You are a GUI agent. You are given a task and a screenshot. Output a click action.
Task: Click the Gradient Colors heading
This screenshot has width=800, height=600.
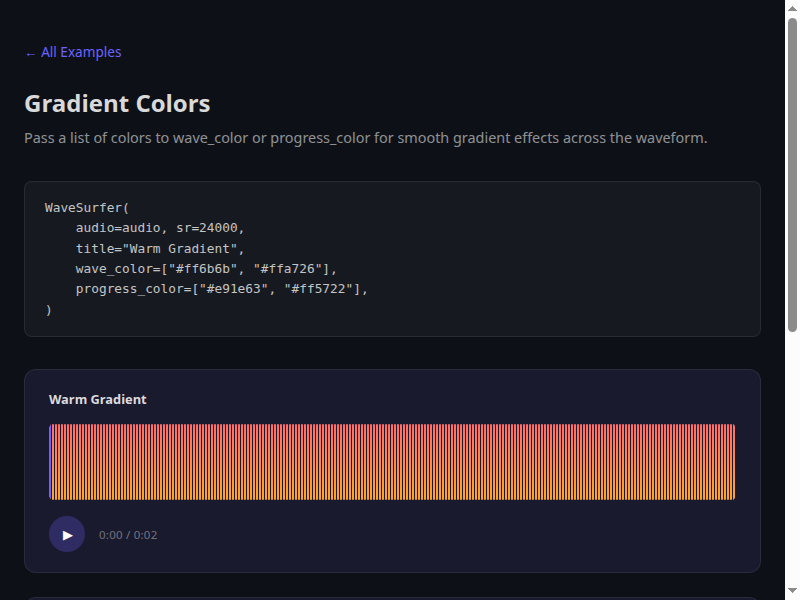117,104
